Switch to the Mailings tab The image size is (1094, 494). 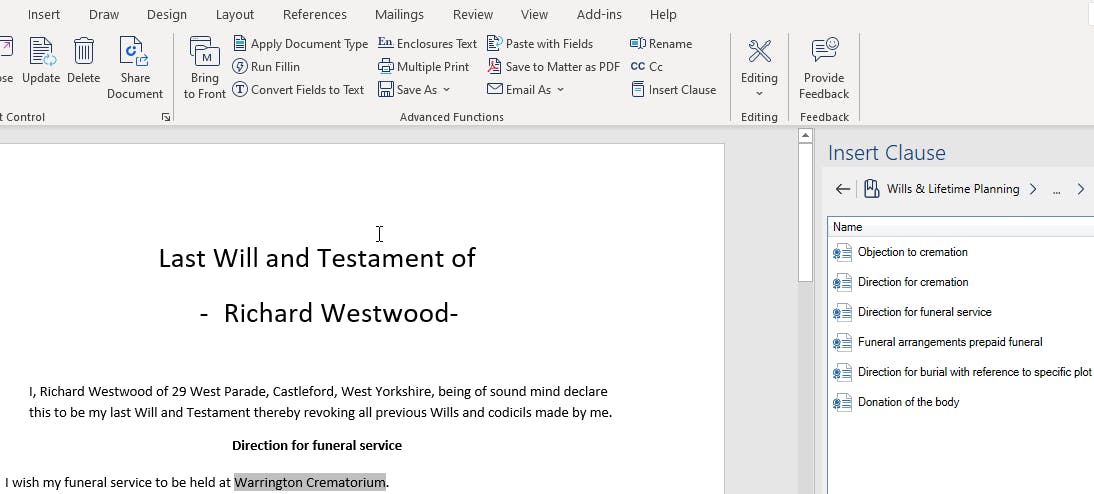click(x=399, y=15)
